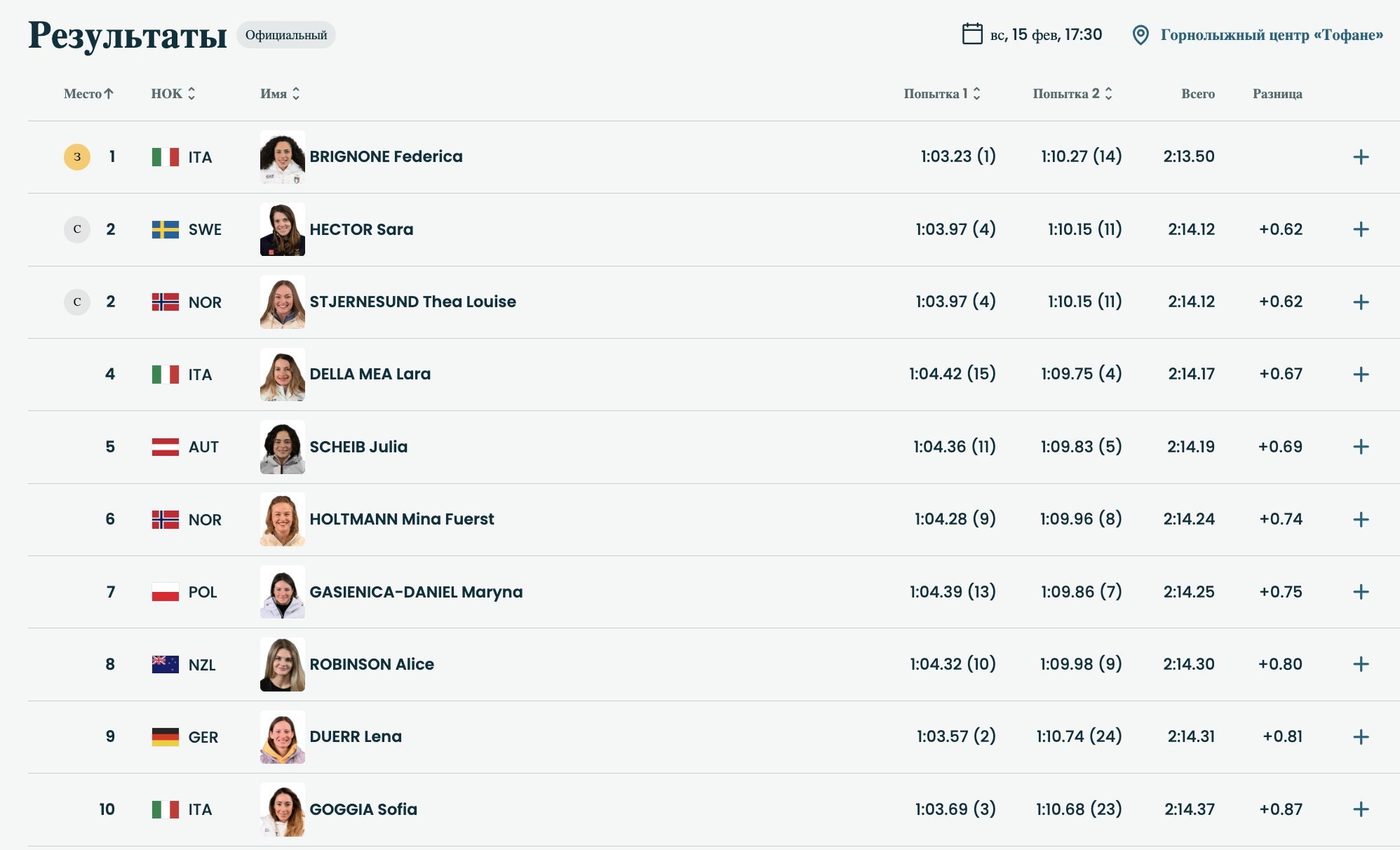
Task: Expand ROBINSON Alice result details
Action: pos(1361,664)
